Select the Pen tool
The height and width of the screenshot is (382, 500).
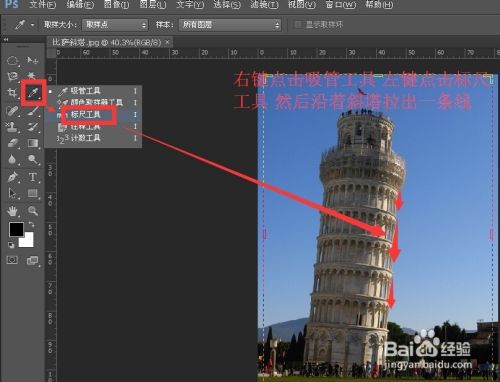tap(13, 177)
